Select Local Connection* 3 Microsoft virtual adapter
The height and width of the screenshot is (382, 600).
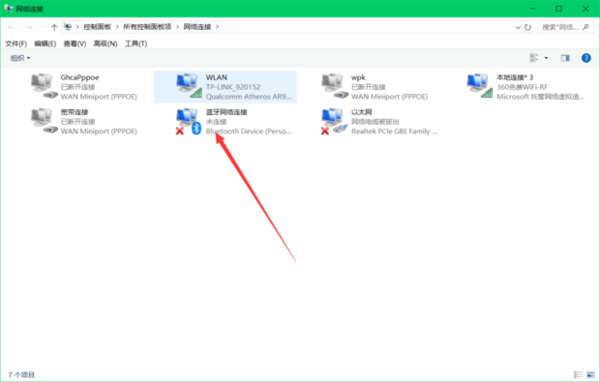(x=526, y=87)
